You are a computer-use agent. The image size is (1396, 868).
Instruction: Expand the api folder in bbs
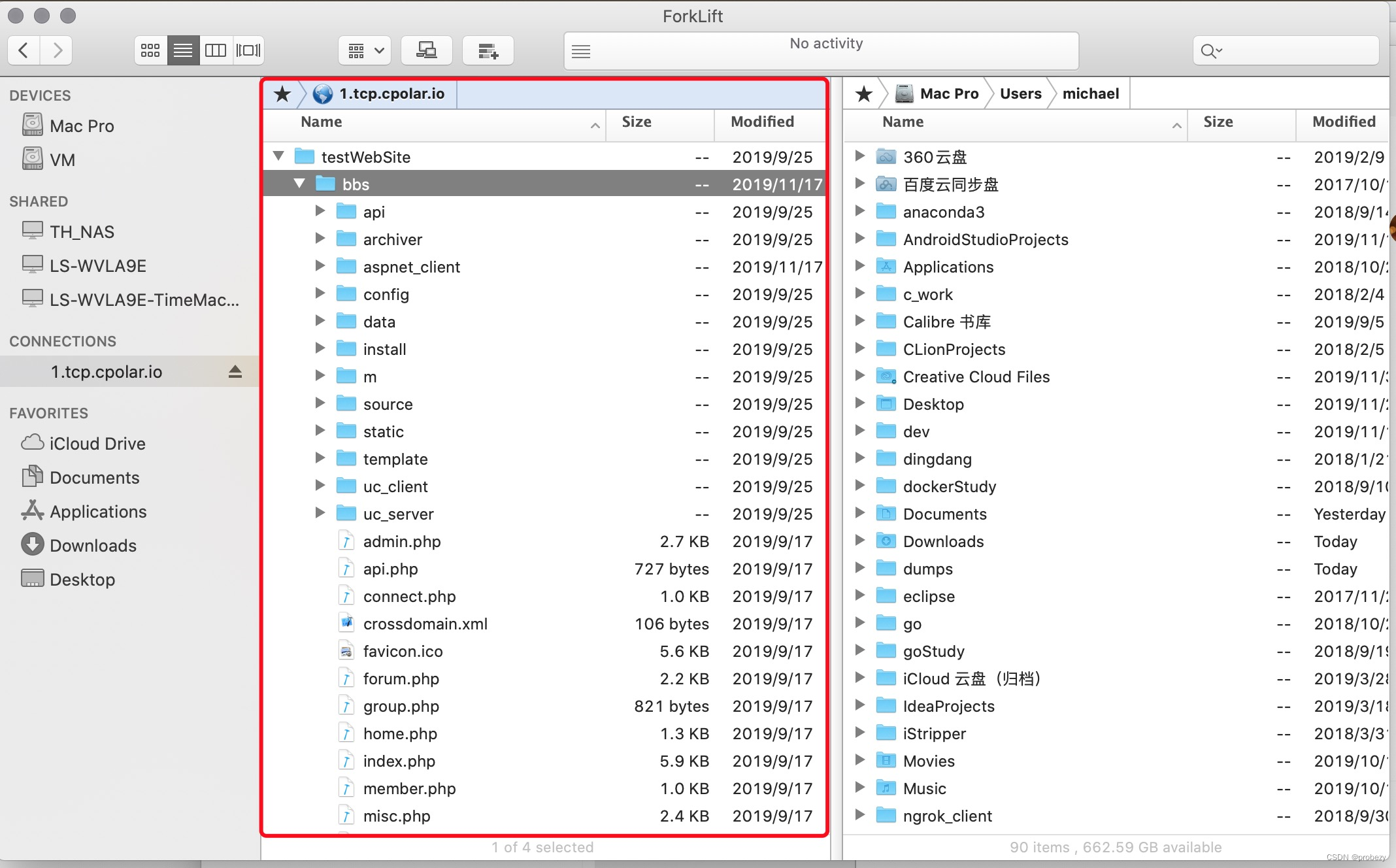tap(321, 211)
